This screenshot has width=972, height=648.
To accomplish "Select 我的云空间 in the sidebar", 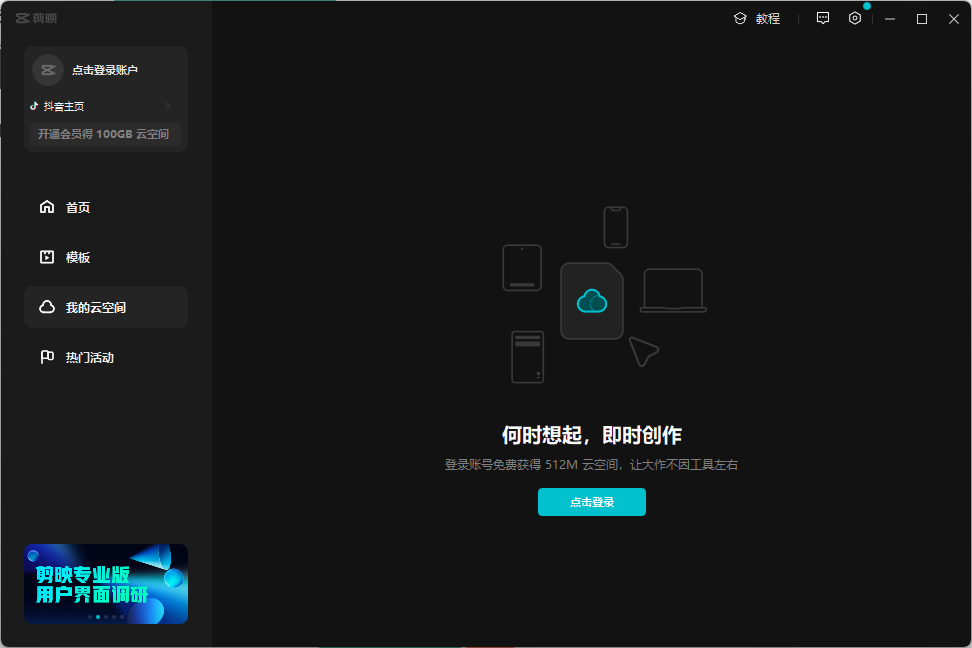I will (105, 307).
